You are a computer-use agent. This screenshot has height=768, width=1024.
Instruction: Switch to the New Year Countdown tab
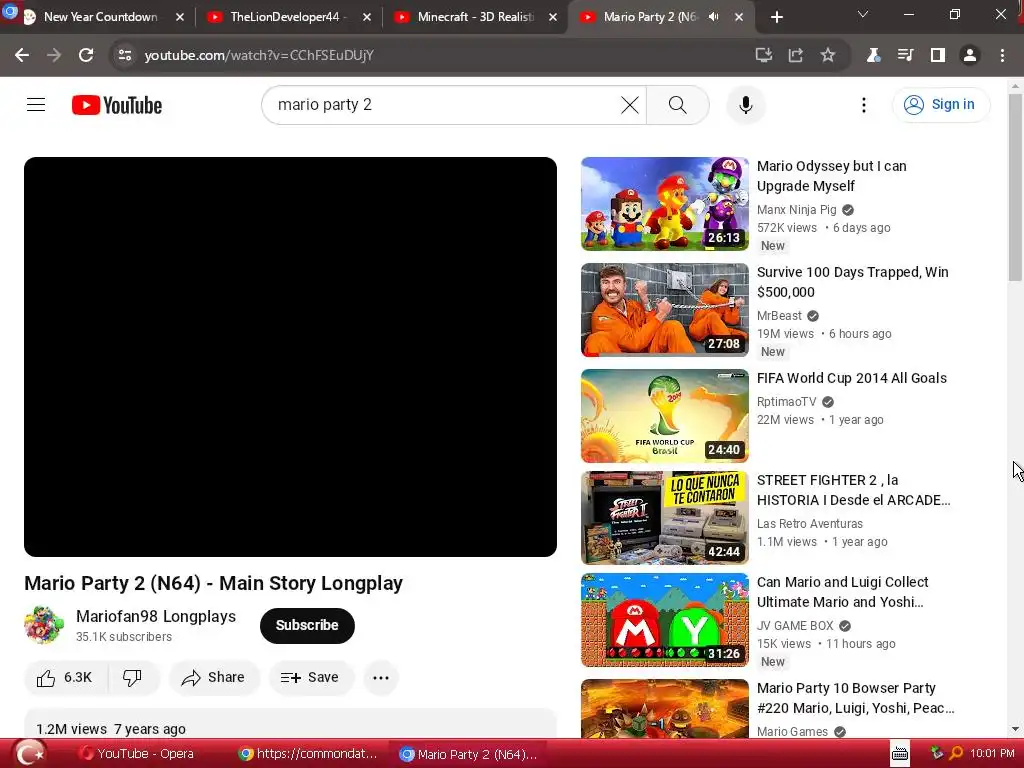tap(100, 17)
